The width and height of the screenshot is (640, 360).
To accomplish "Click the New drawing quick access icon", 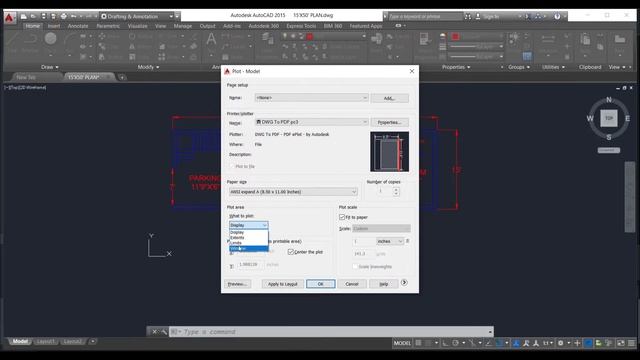I will pos(24,16).
